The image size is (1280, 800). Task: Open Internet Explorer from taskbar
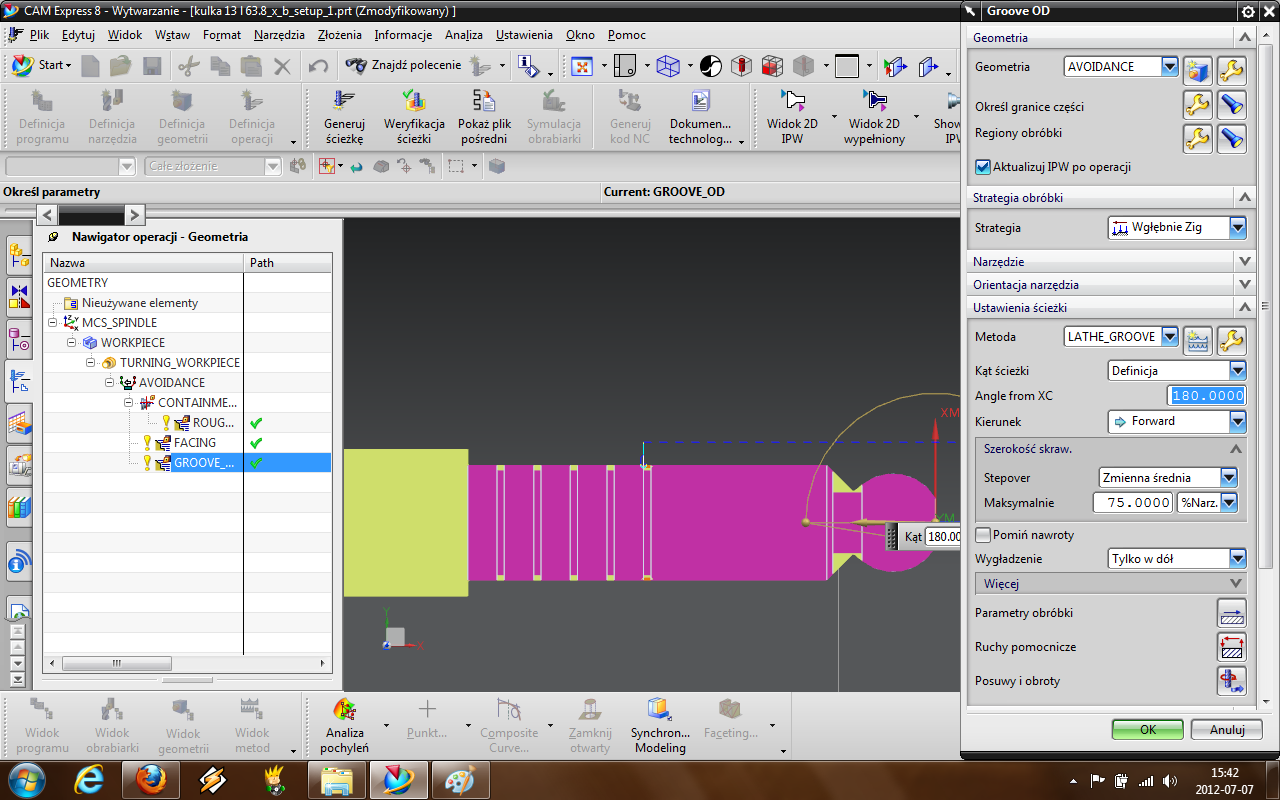pos(89,778)
